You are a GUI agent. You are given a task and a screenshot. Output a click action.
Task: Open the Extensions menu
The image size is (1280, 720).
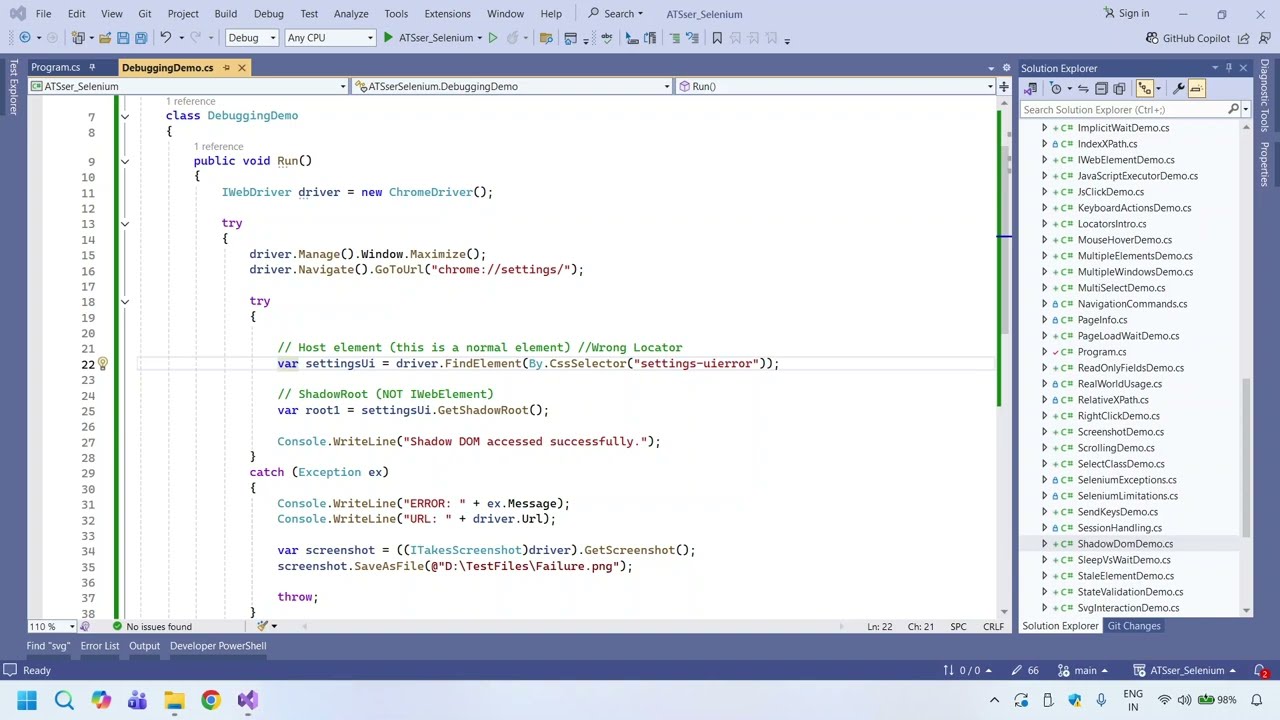[447, 14]
